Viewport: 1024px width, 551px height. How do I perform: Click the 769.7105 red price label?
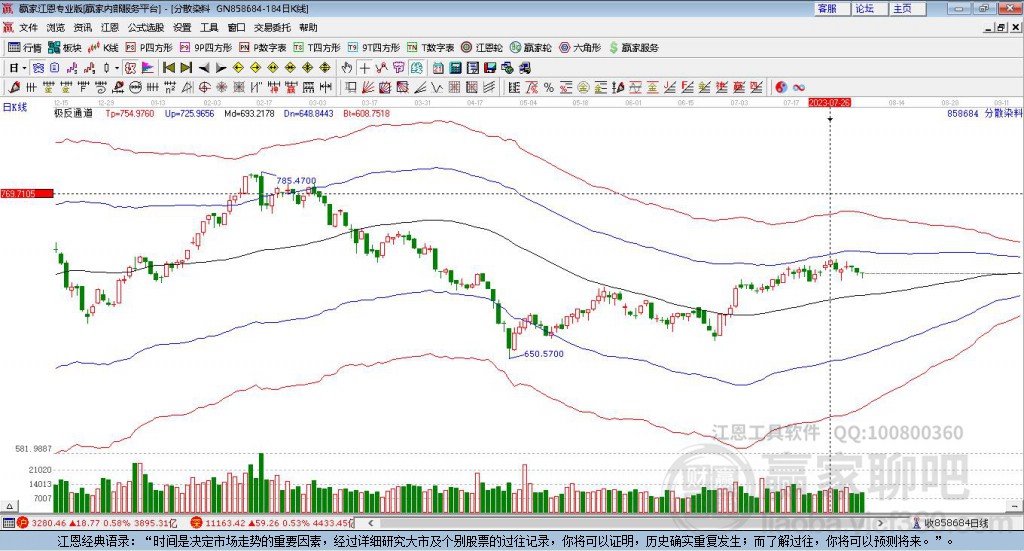pos(27,193)
